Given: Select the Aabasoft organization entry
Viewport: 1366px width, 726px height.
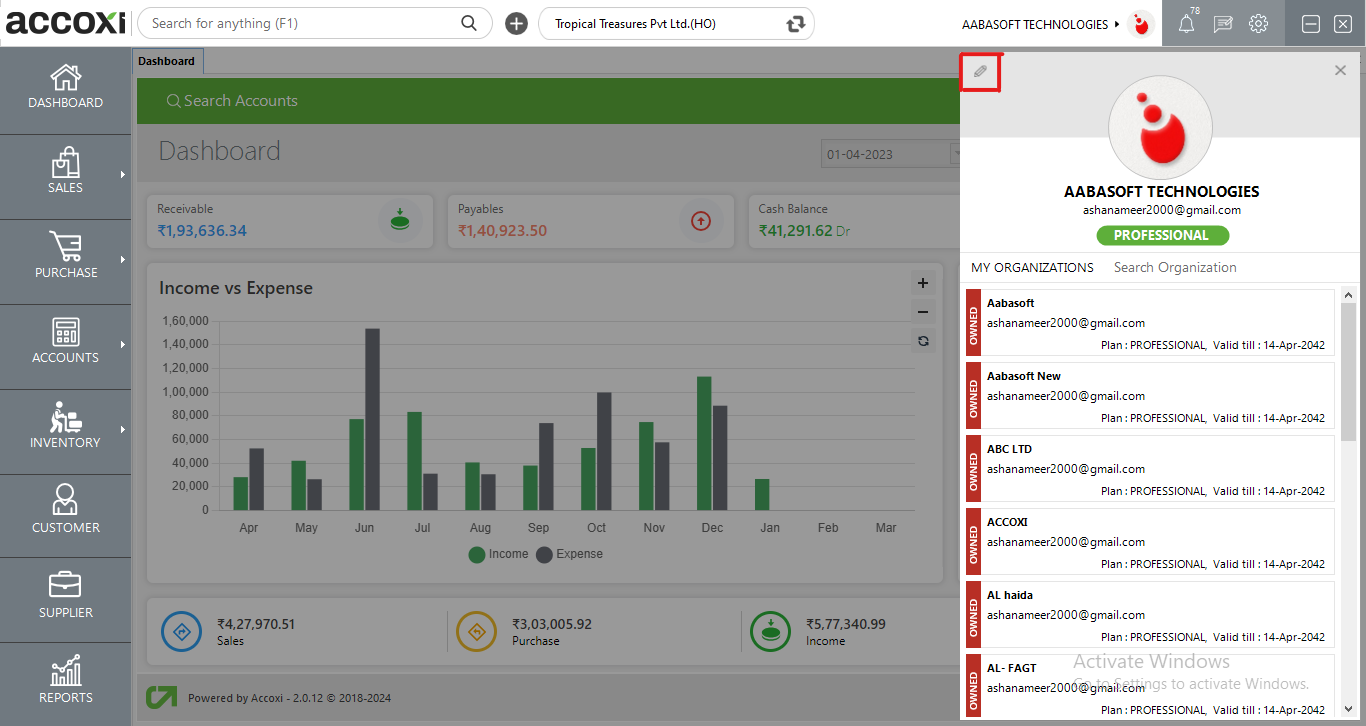Looking at the screenshot, I should pos(1150,323).
